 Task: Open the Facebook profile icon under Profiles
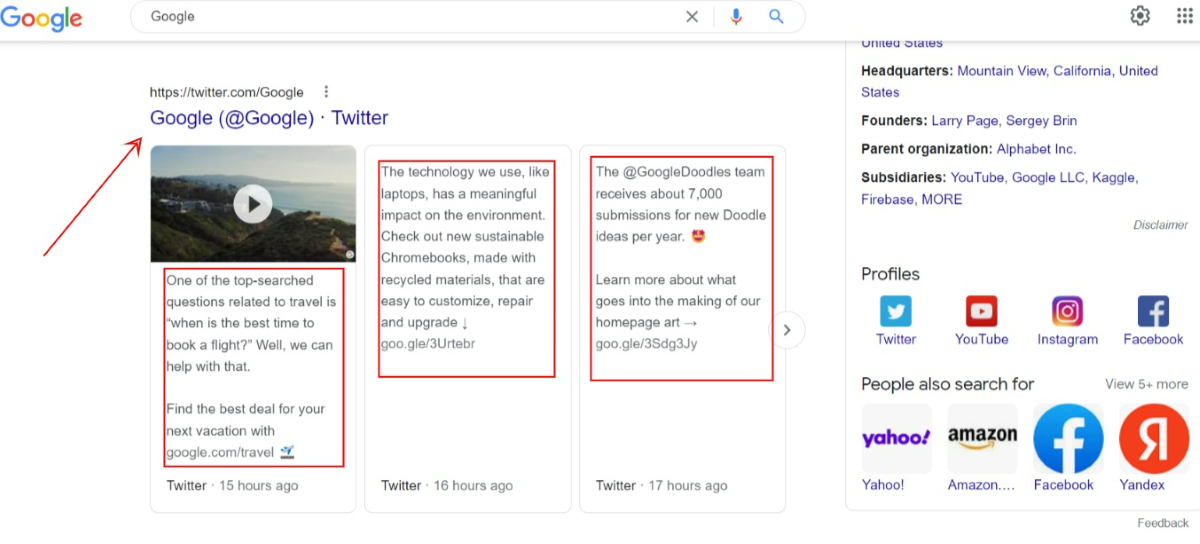(x=1153, y=311)
